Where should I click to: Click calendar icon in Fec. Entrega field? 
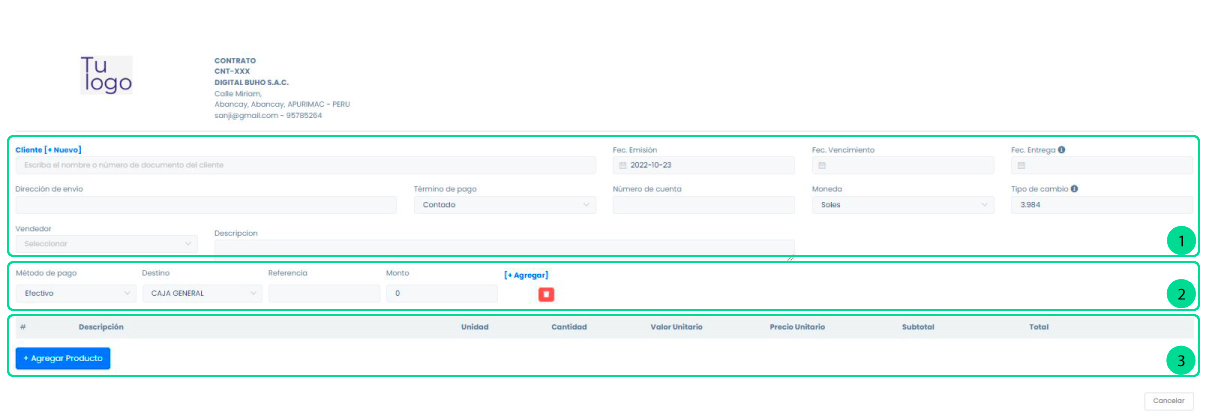coord(1021,165)
